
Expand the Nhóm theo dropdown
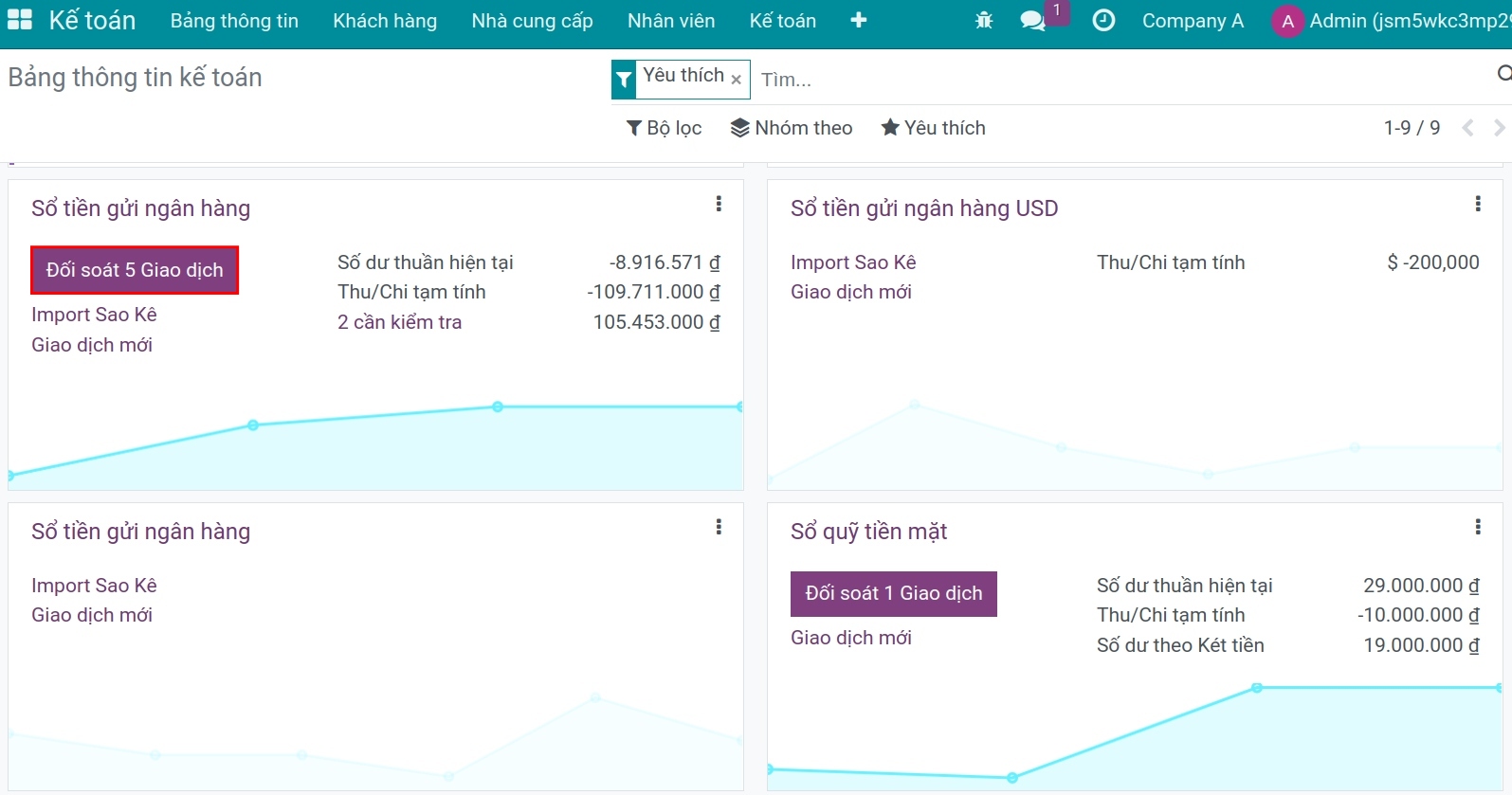tap(792, 128)
